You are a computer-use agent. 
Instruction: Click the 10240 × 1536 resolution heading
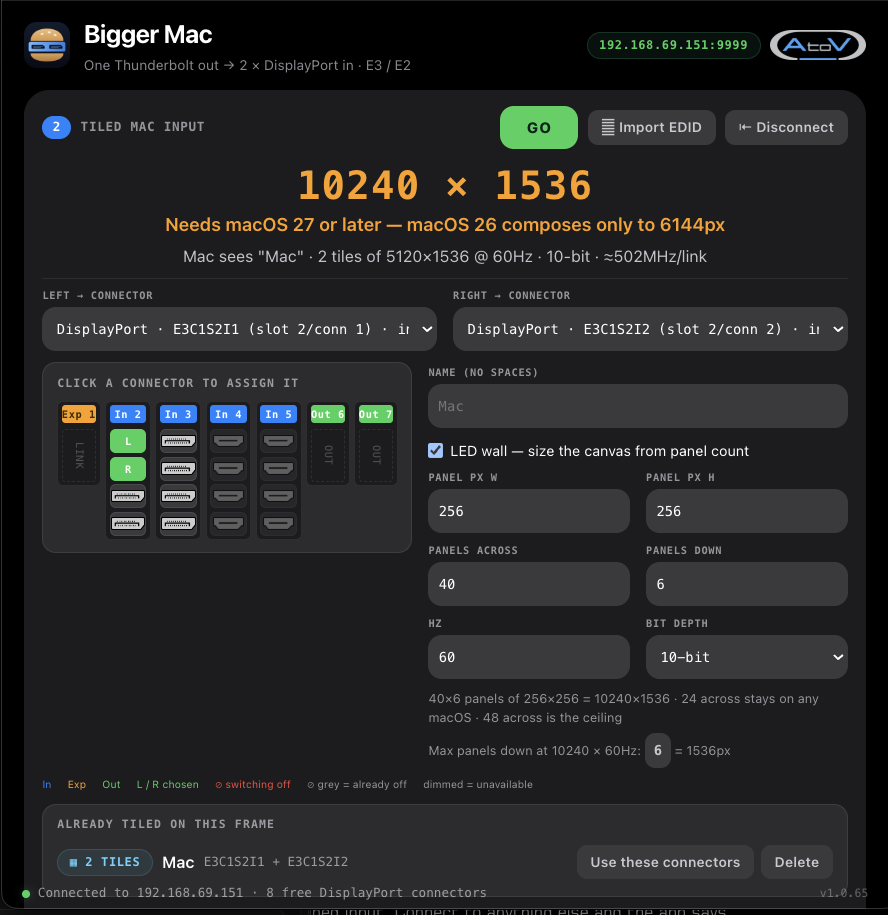[x=445, y=186]
